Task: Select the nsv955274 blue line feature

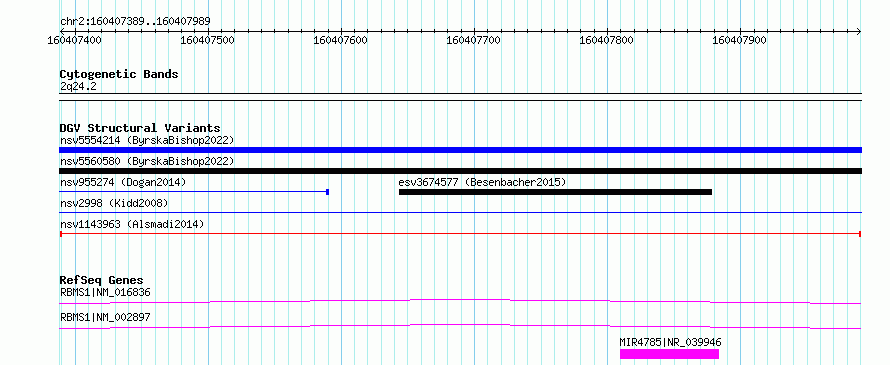Action: (194, 192)
